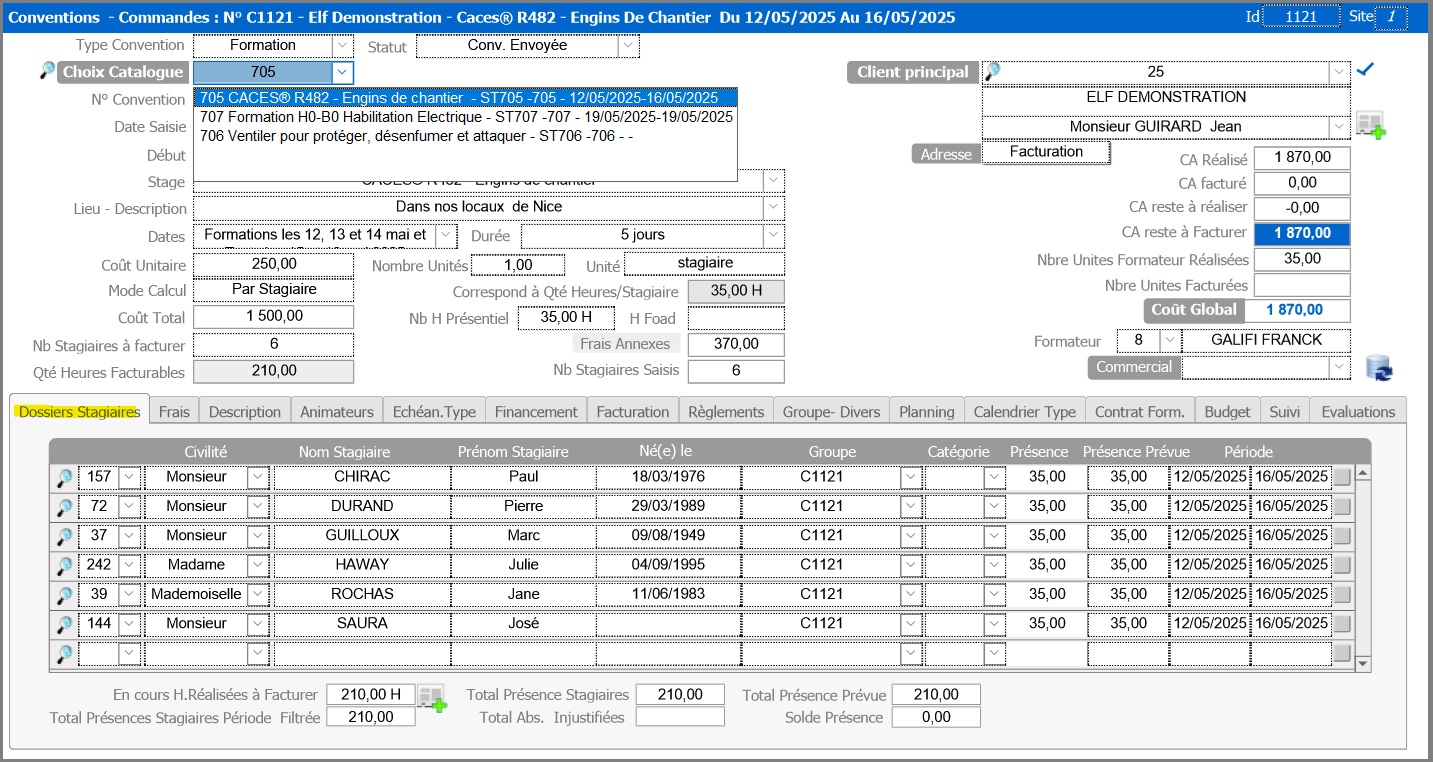Click the grey square button on ROCHAS row
The image size is (1433, 762).
tap(1342, 594)
